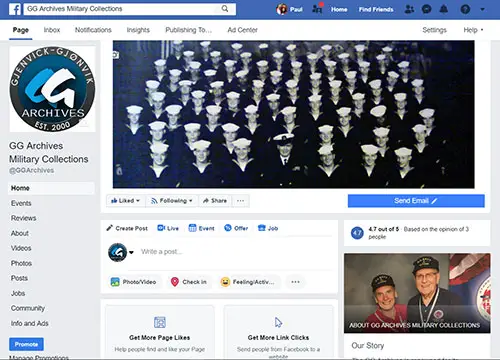Screen dimensions: 500x360
Task: Click the 4.7 rating badge
Action: coord(357,233)
